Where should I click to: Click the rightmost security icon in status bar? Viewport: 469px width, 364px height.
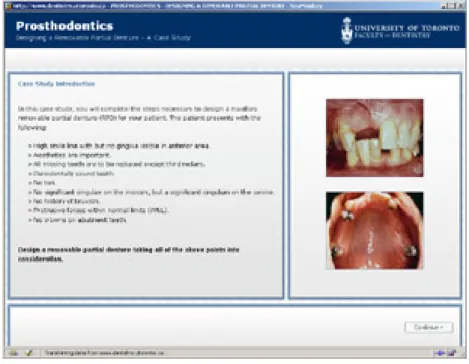coord(452,353)
